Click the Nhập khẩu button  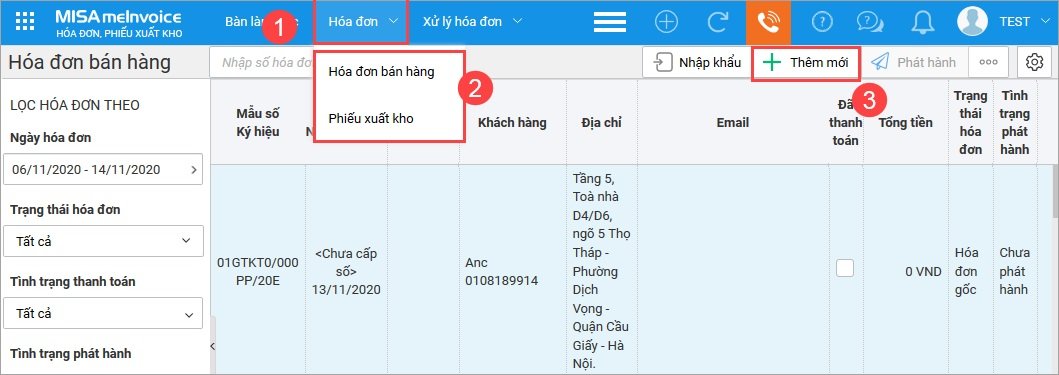point(696,63)
